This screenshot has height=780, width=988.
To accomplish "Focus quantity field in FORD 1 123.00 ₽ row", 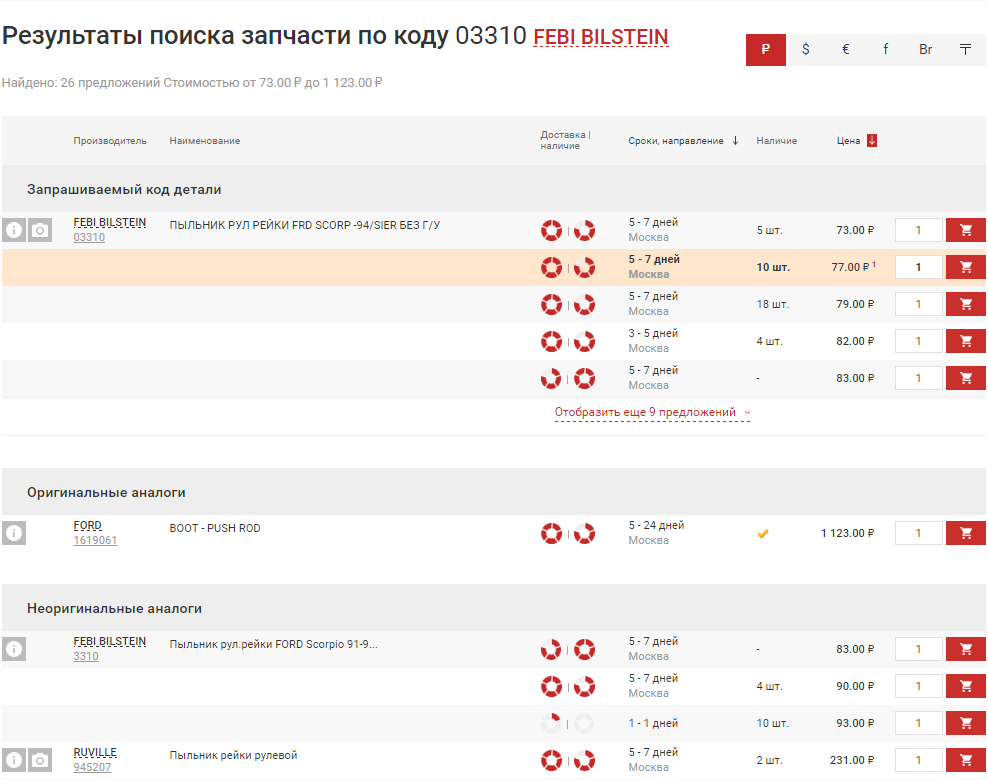I will 919,533.
